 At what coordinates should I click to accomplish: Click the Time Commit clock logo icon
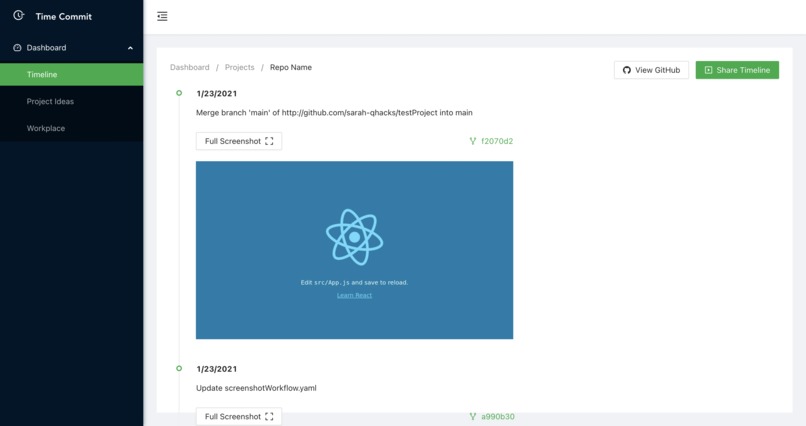coord(19,15)
